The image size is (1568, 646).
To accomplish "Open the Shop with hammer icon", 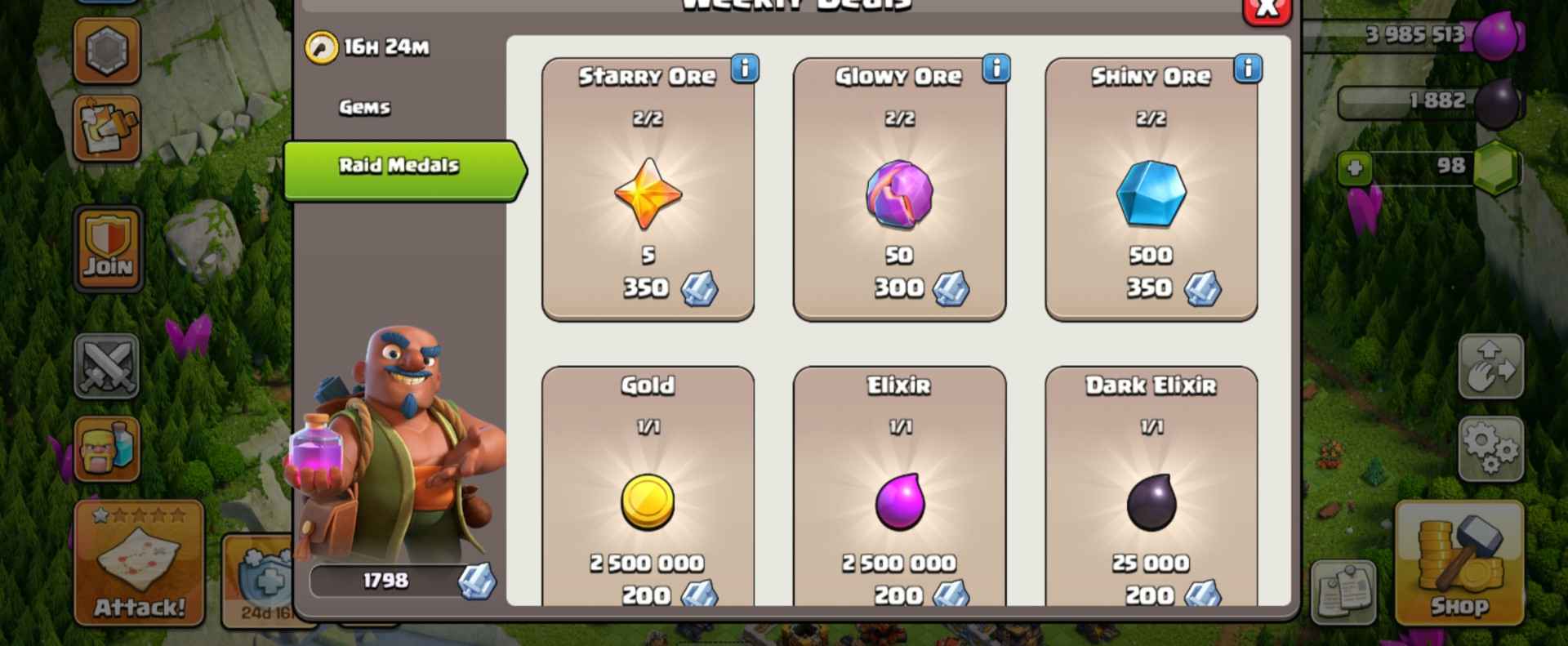I will coord(1459,564).
